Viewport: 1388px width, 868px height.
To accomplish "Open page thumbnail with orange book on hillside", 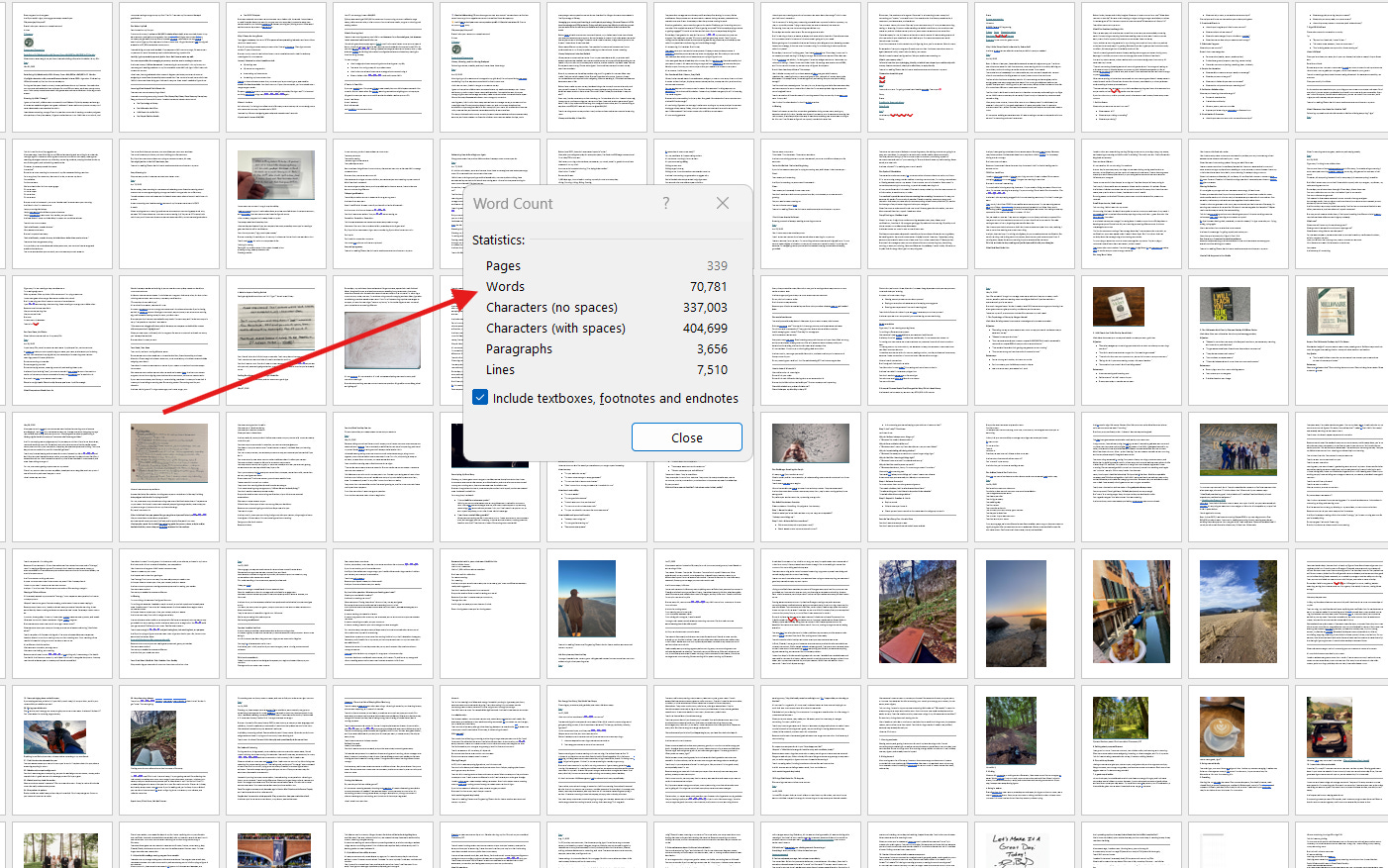I will pos(917,614).
